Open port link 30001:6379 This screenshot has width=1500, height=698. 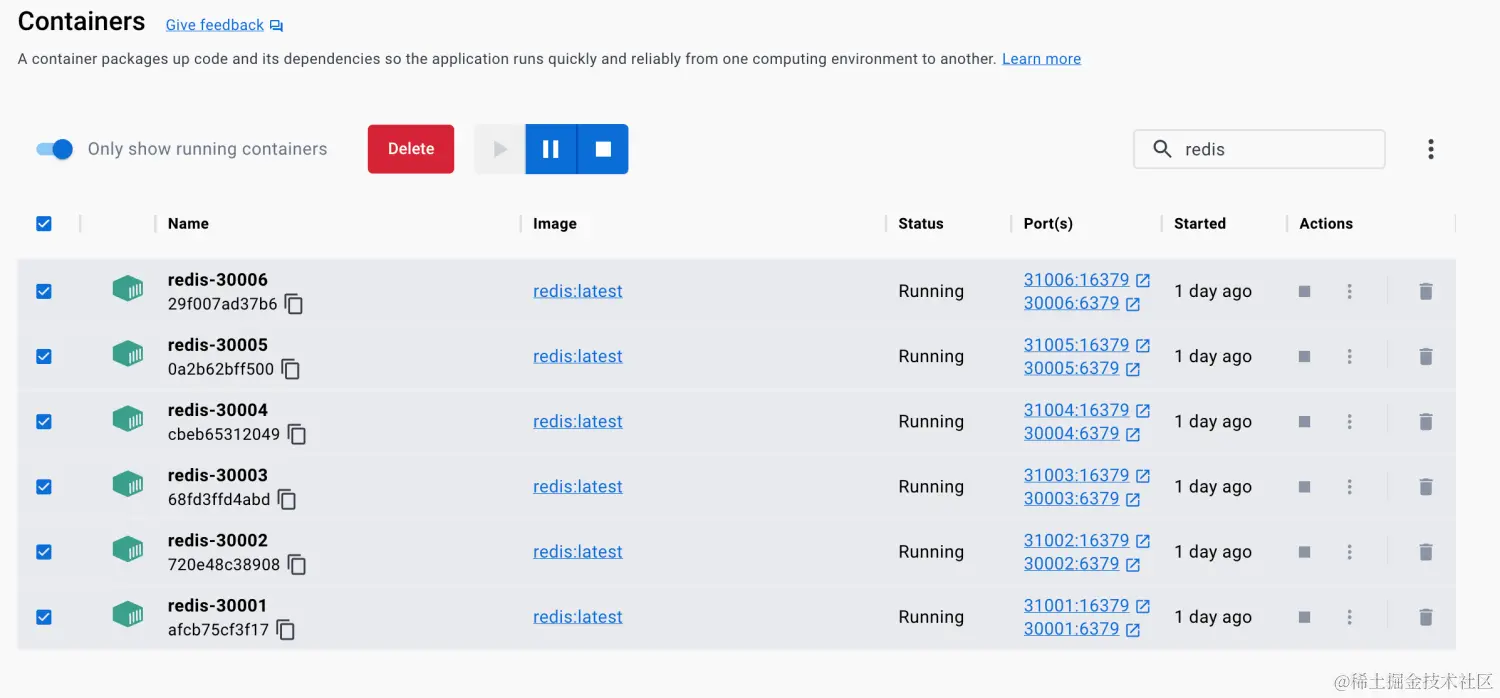(1071, 629)
